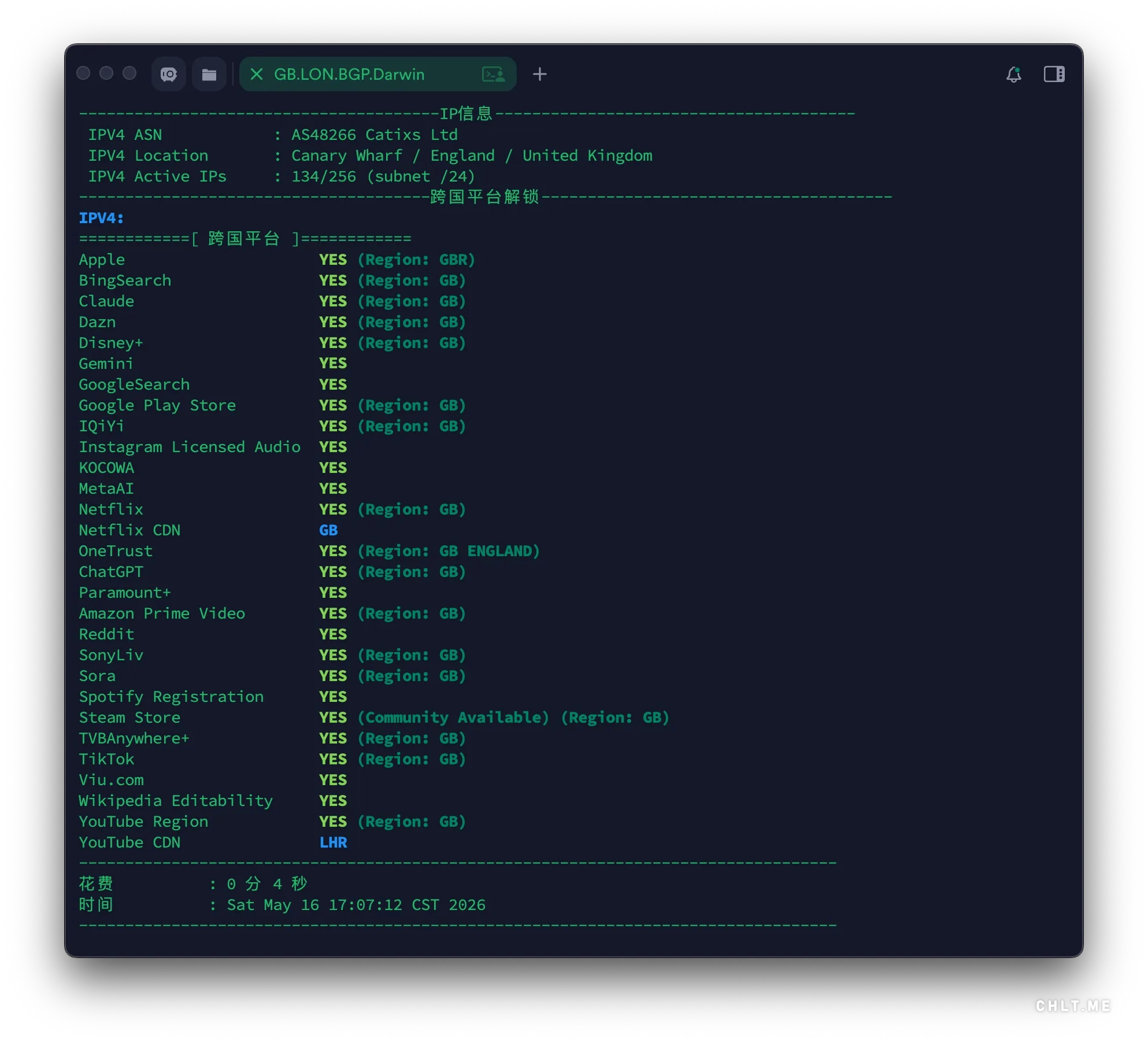Select 'Canary Wharf / England / United Kingdom' text

[472, 156]
